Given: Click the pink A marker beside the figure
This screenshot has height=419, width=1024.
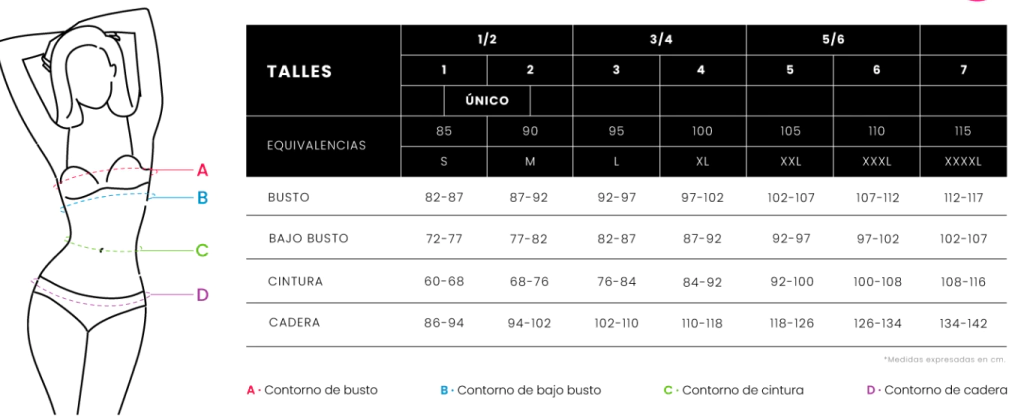Looking at the screenshot, I should [202, 169].
